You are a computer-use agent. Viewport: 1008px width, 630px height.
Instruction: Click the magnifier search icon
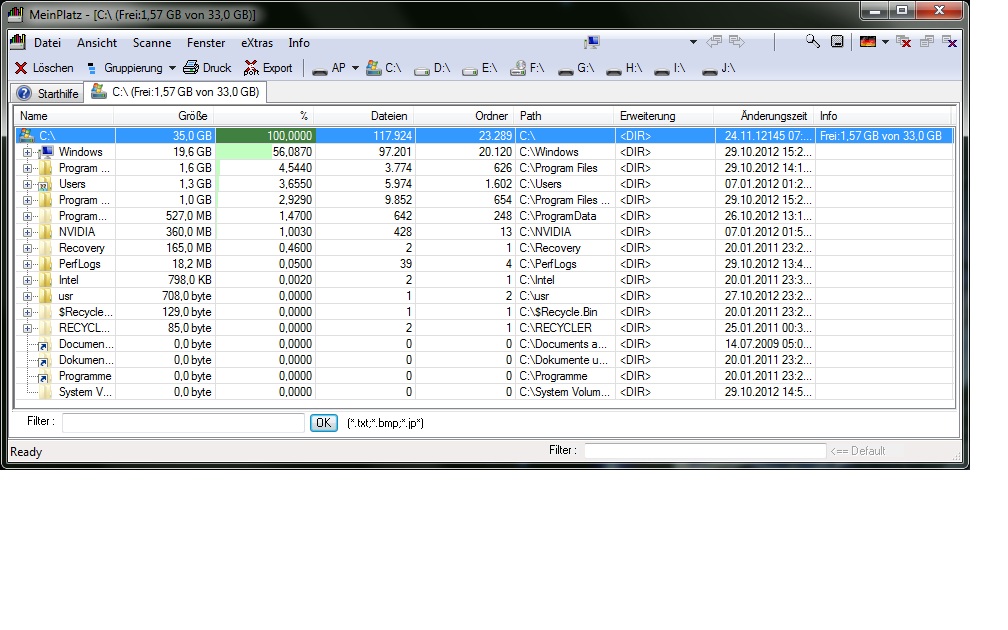tap(813, 42)
